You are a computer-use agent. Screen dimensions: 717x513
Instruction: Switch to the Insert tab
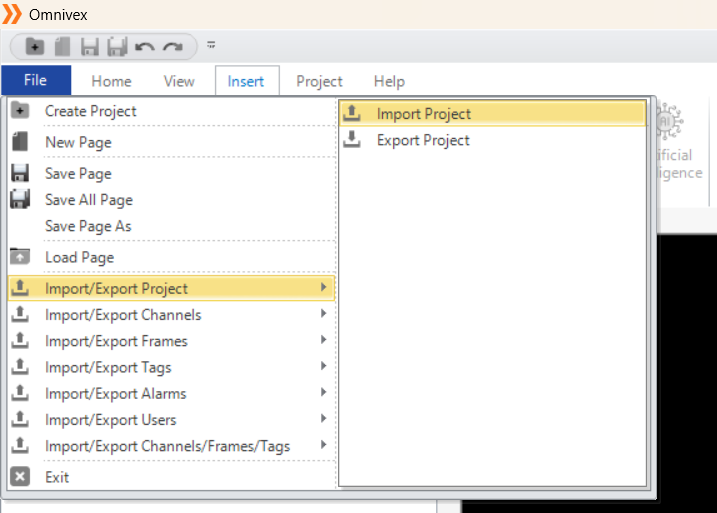(x=247, y=81)
